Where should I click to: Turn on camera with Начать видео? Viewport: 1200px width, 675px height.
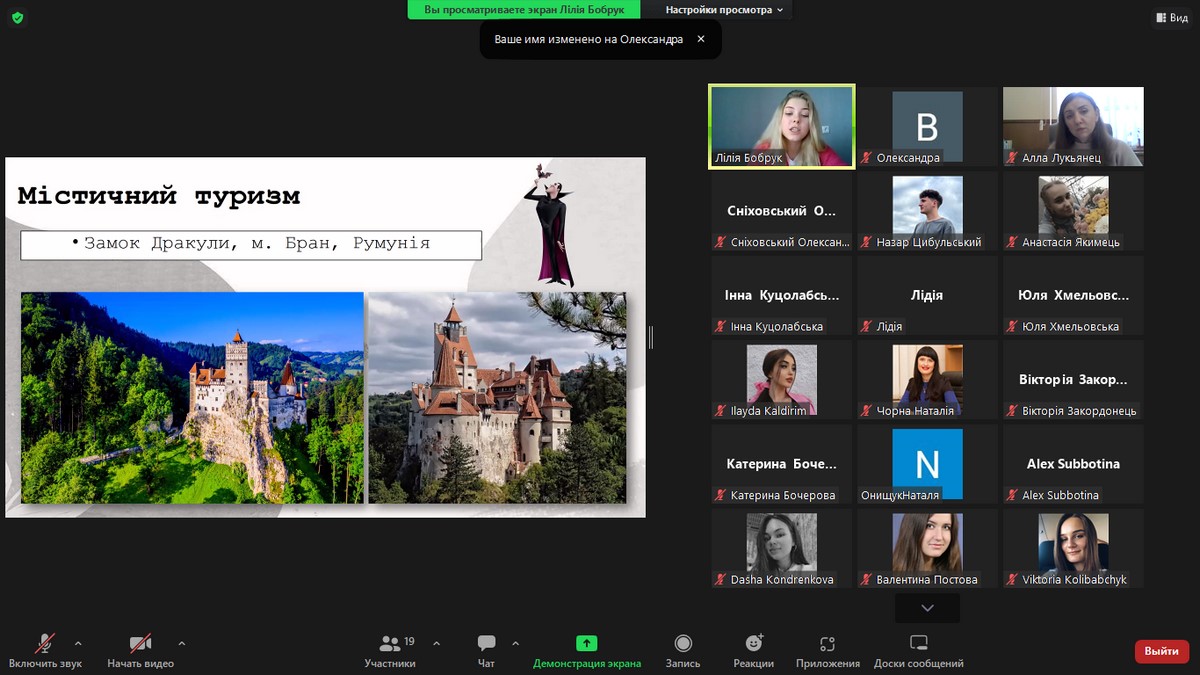[x=140, y=650]
